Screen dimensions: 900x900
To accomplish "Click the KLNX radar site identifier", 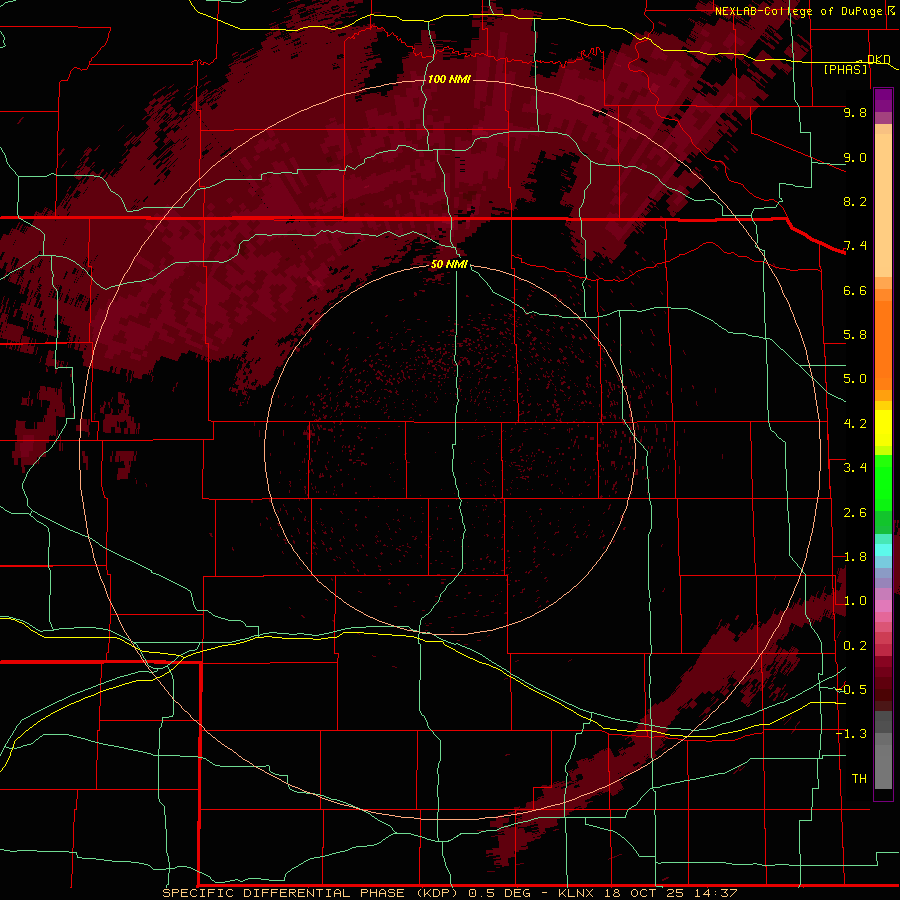I will pyautogui.click(x=578, y=893).
